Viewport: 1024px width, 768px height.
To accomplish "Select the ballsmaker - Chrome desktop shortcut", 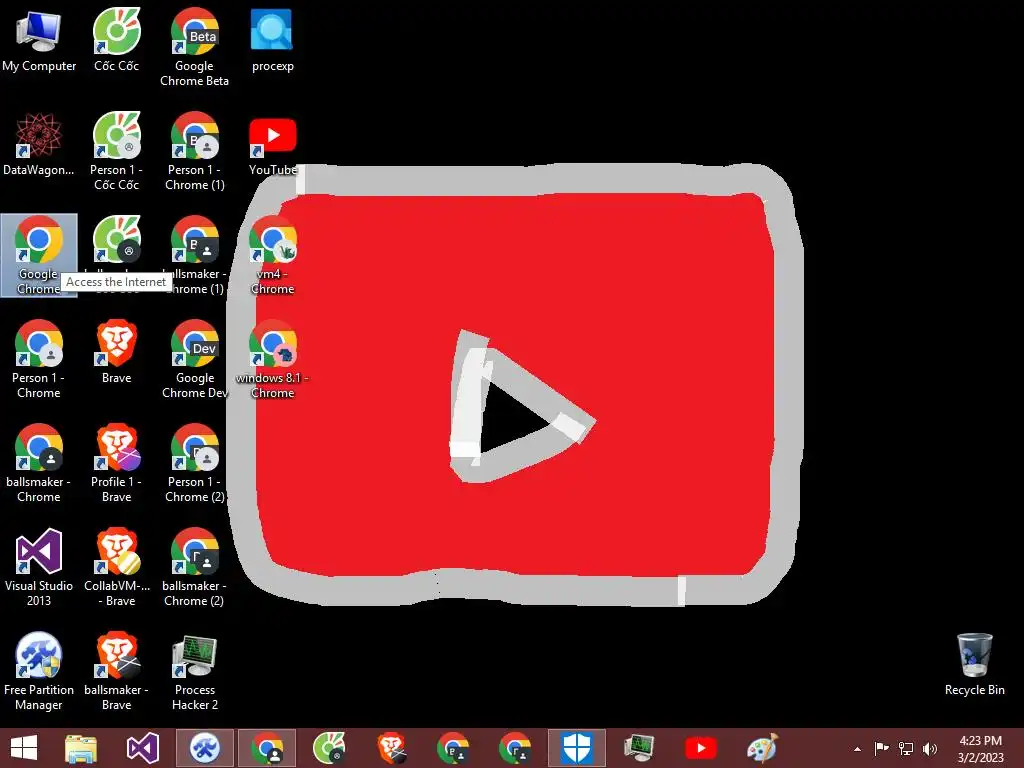I will tap(39, 462).
